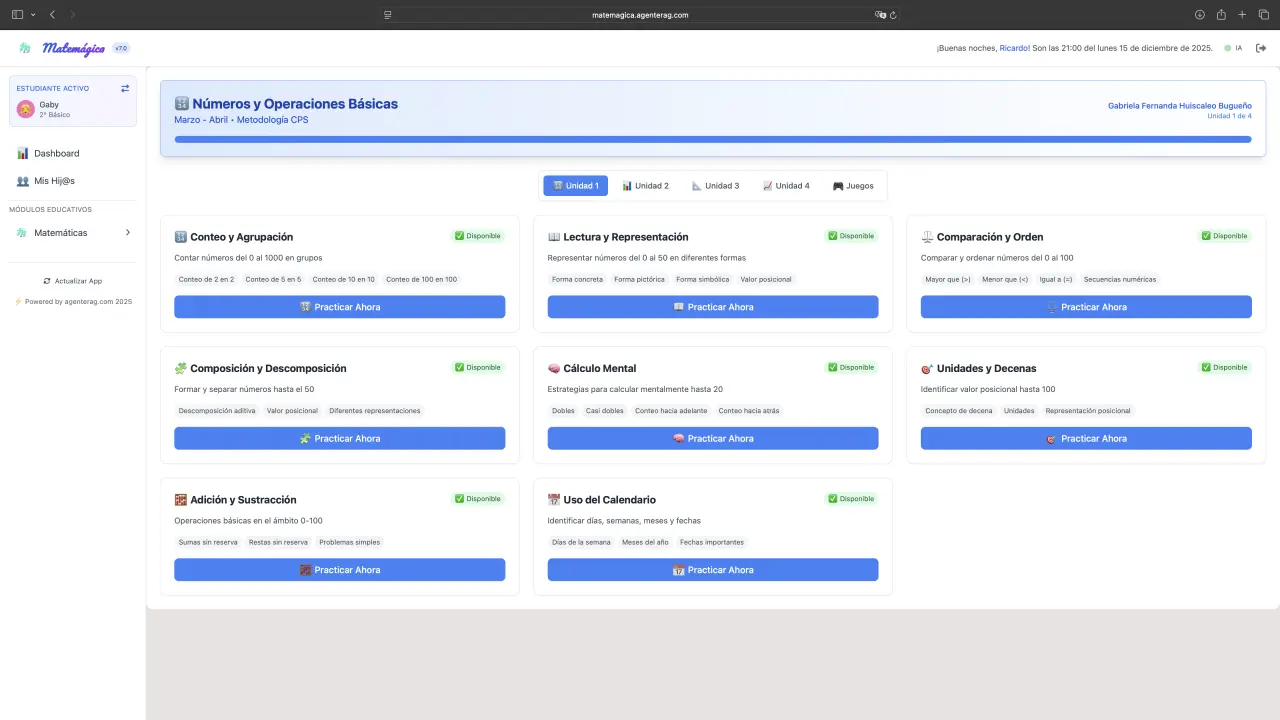Open the Juegos tab

click(x=853, y=186)
